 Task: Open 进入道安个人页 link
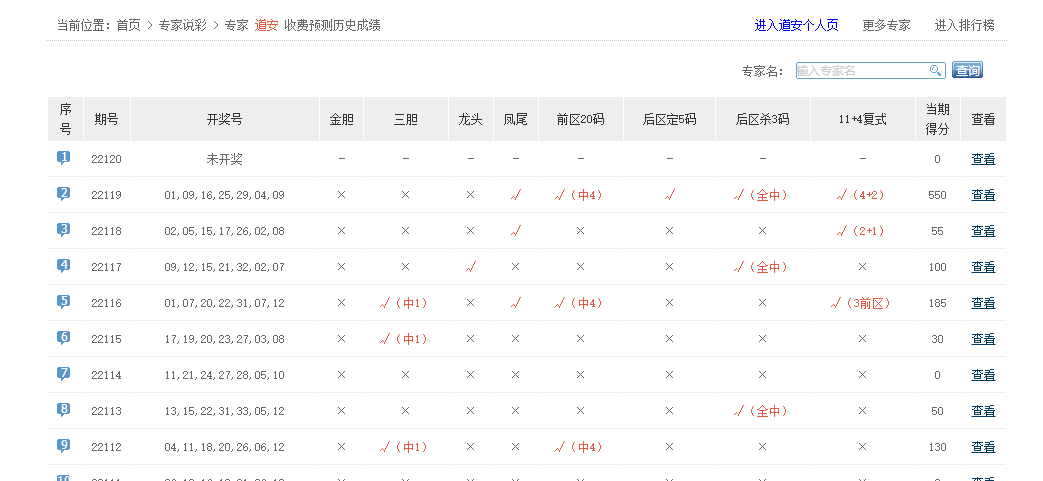click(796, 25)
